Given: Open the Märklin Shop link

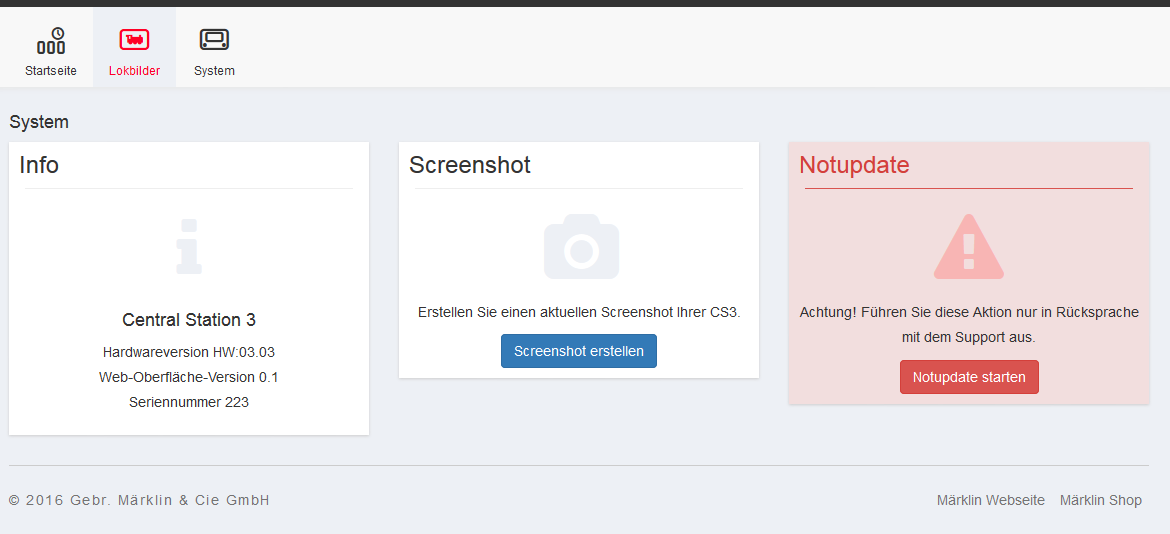Looking at the screenshot, I should pos(1101,500).
